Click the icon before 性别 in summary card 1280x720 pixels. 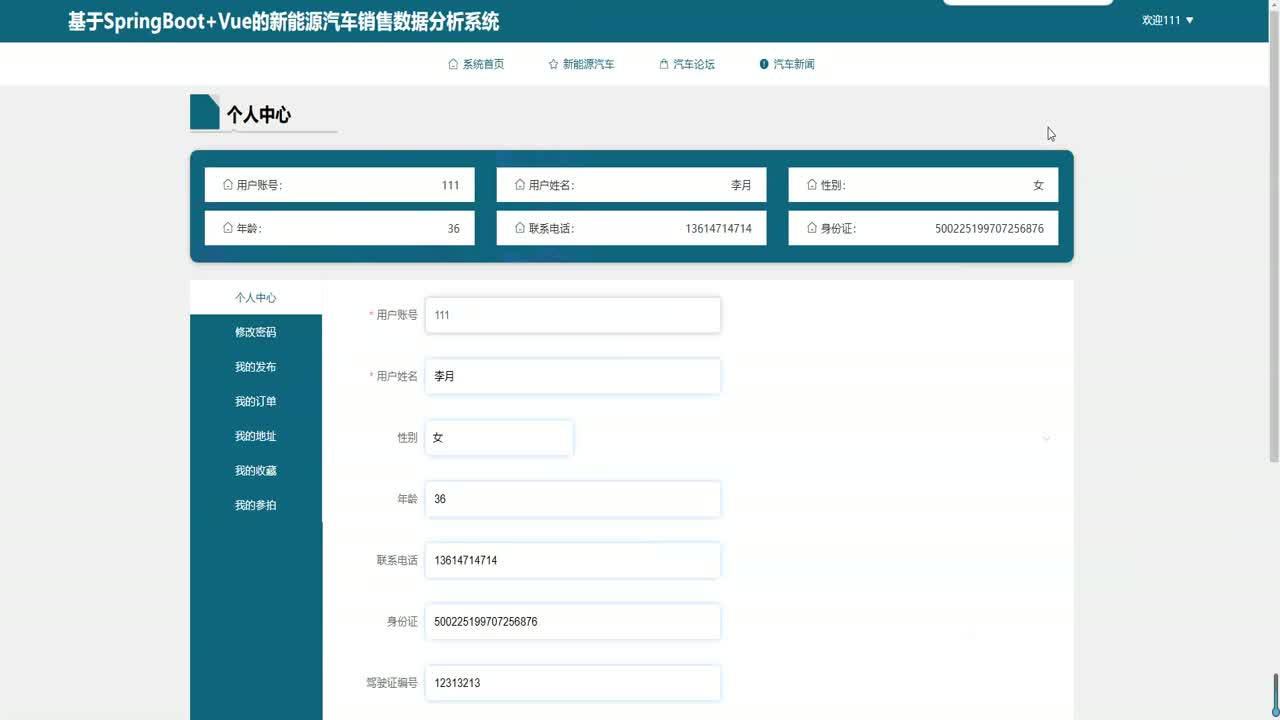812,185
